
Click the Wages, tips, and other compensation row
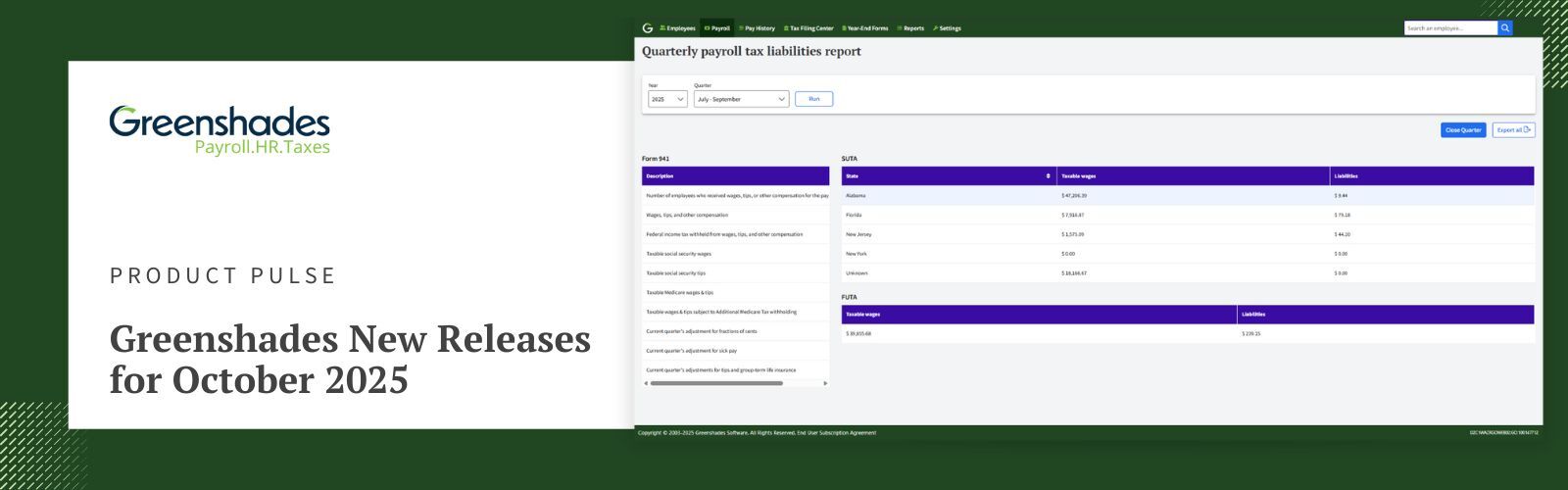(x=735, y=215)
